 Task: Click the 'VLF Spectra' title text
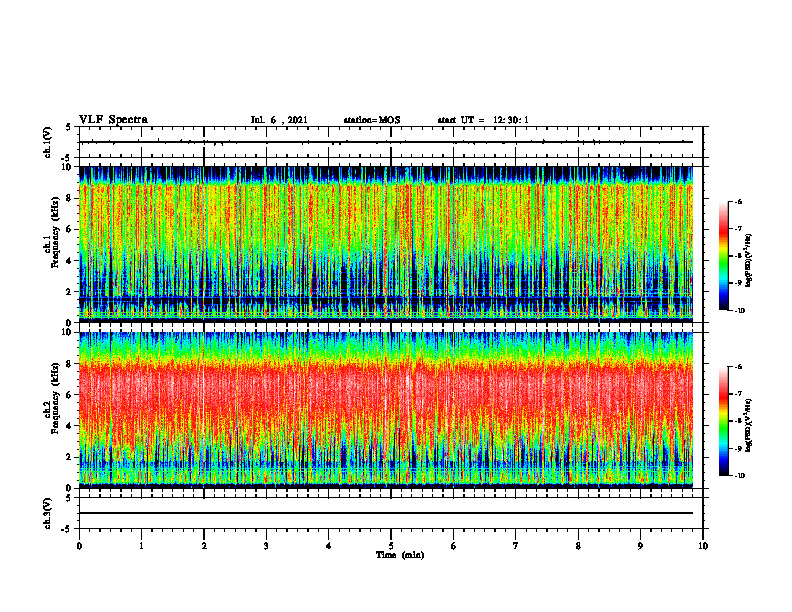[x=113, y=120]
